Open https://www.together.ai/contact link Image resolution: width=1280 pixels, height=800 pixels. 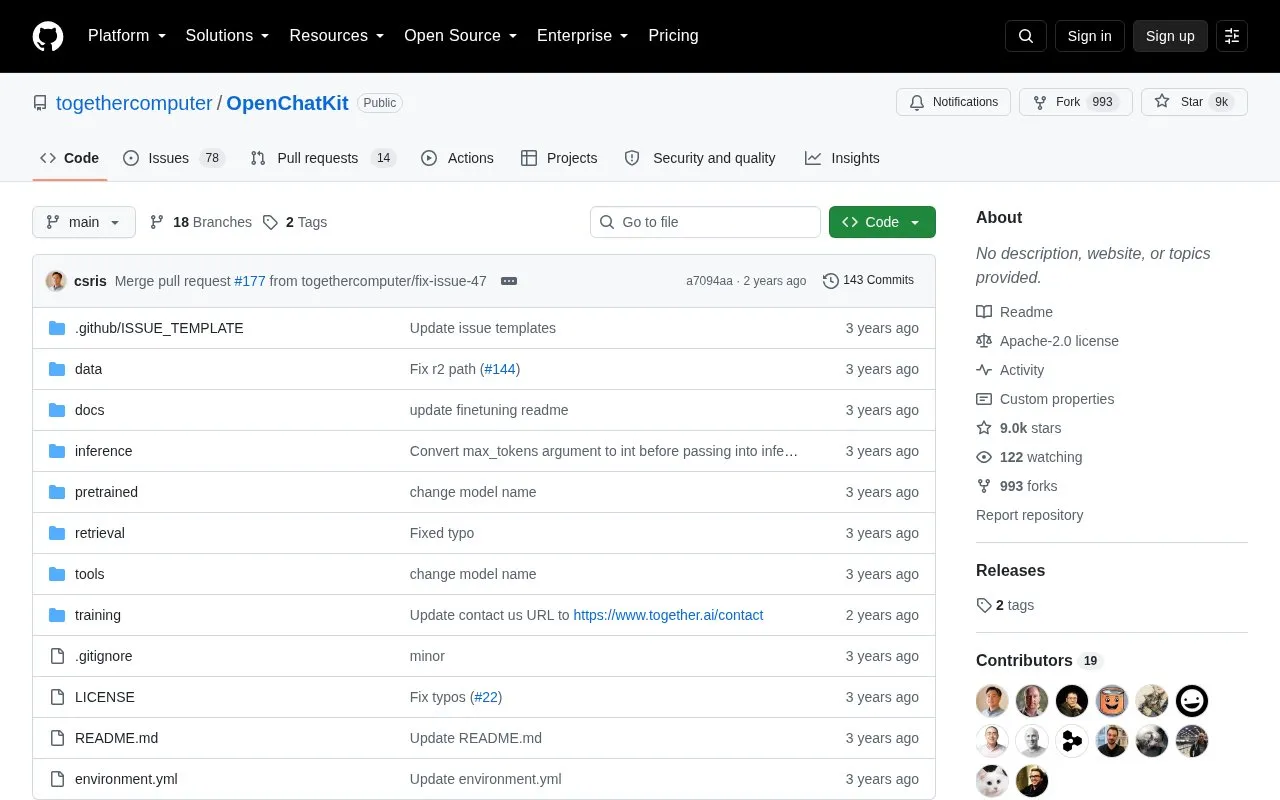668,615
